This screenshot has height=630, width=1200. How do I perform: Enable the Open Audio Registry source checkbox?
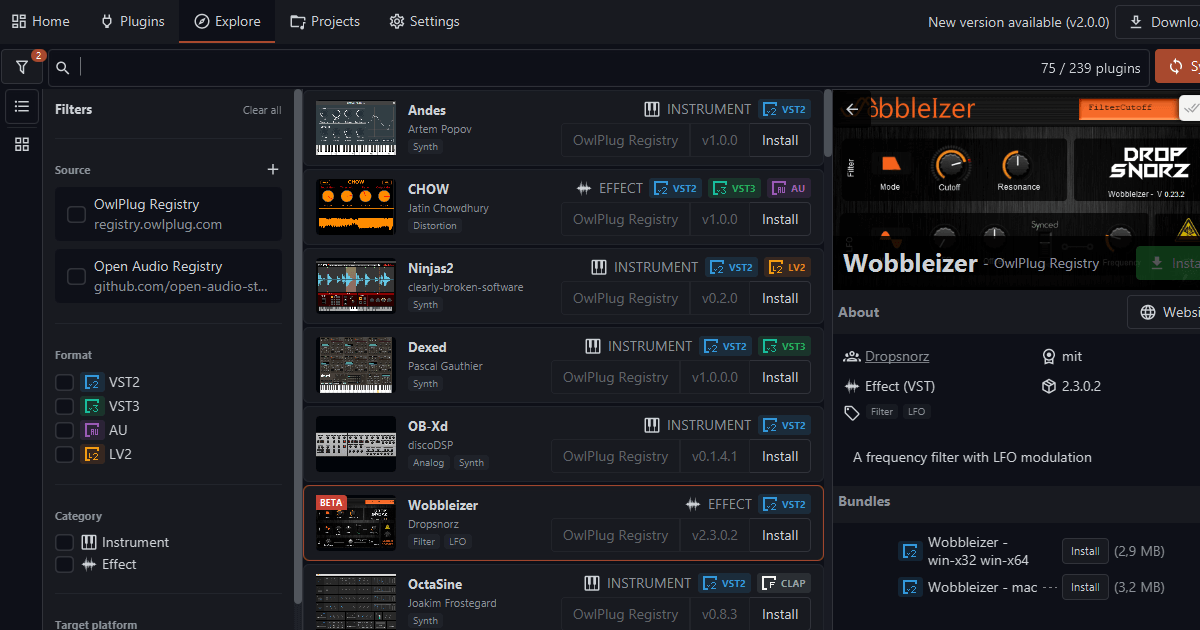(x=76, y=276)
